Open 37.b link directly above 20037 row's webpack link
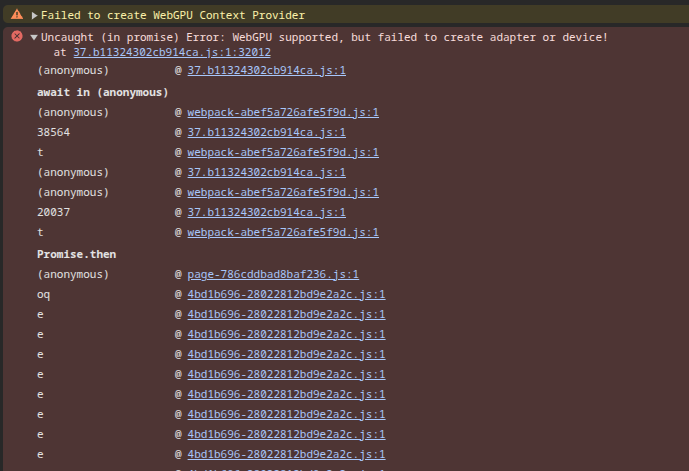Viewport: 689px width, 471px height. tap(266, 172)
